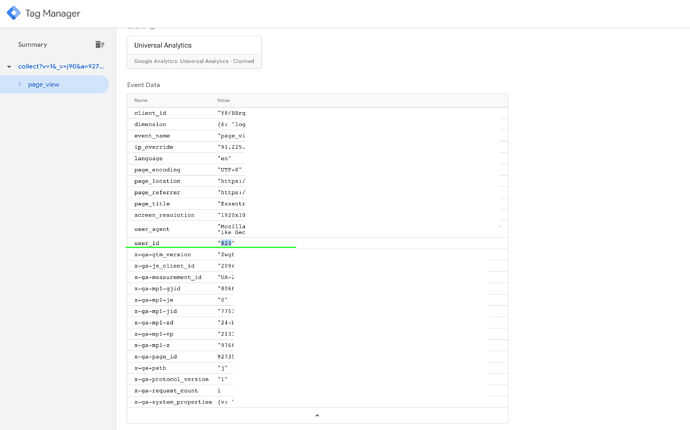Click the highlighted 823 user_id value

click(x=226, y=243)
